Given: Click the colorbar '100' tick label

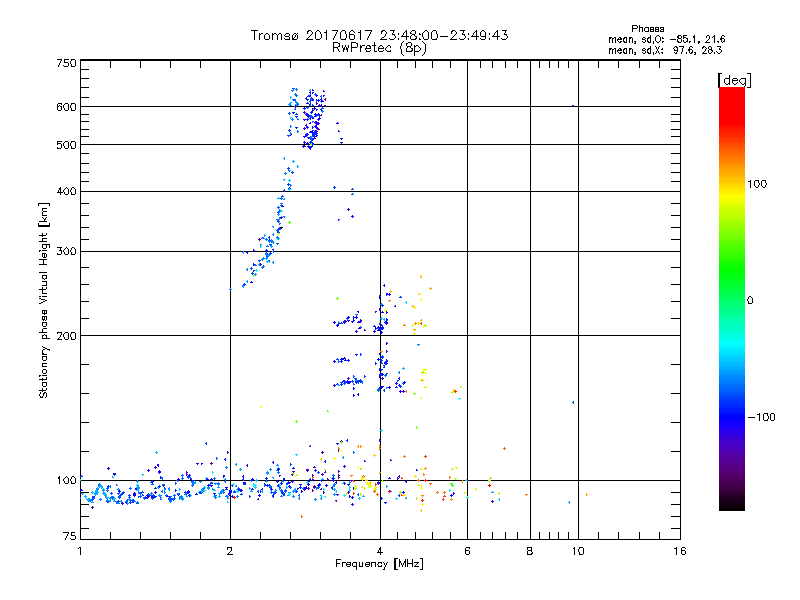Looking at the screenshot, I should click(757, 184).
